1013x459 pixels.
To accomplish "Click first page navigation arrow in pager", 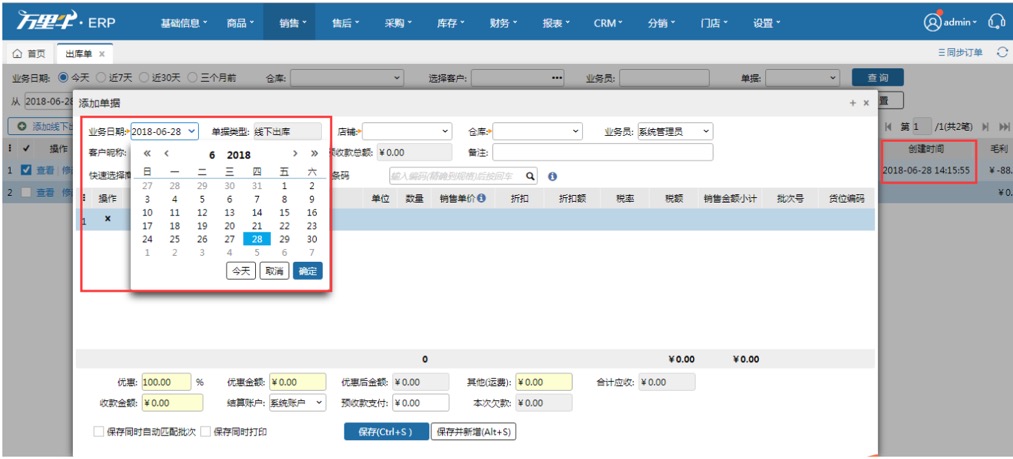I will (x=888, y=126).
